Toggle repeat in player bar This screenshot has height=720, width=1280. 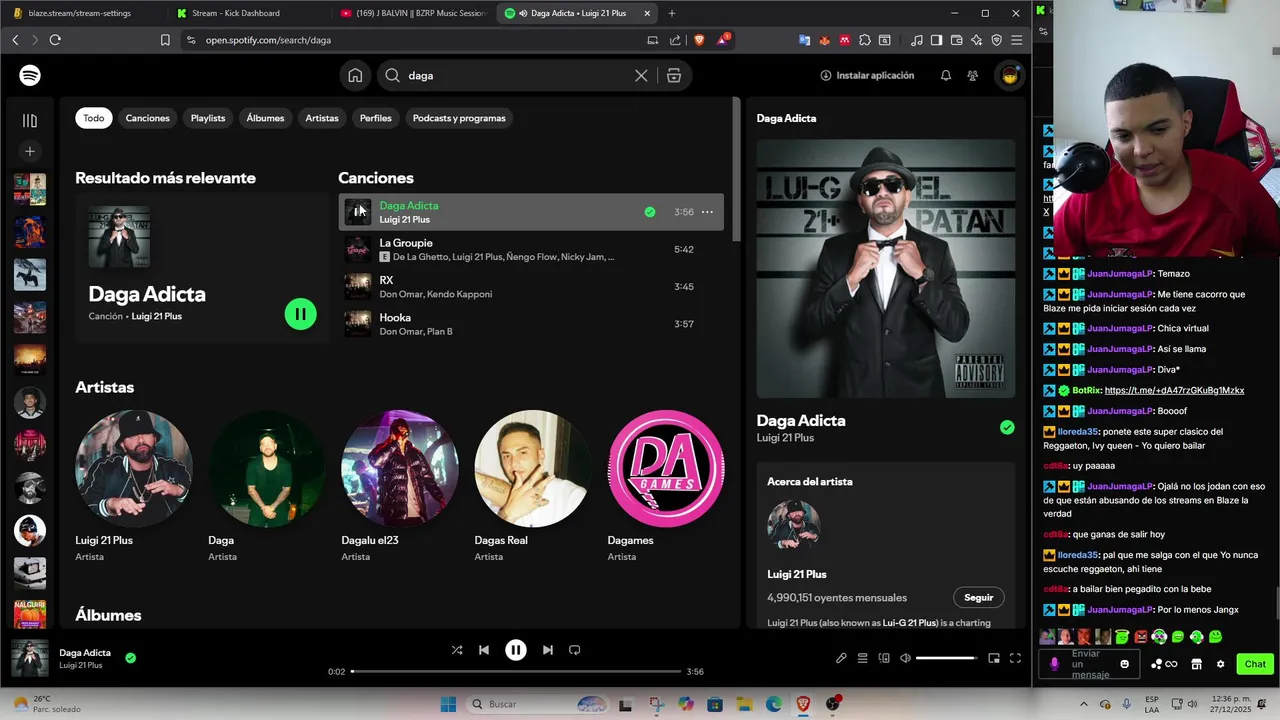click(574, 650)
